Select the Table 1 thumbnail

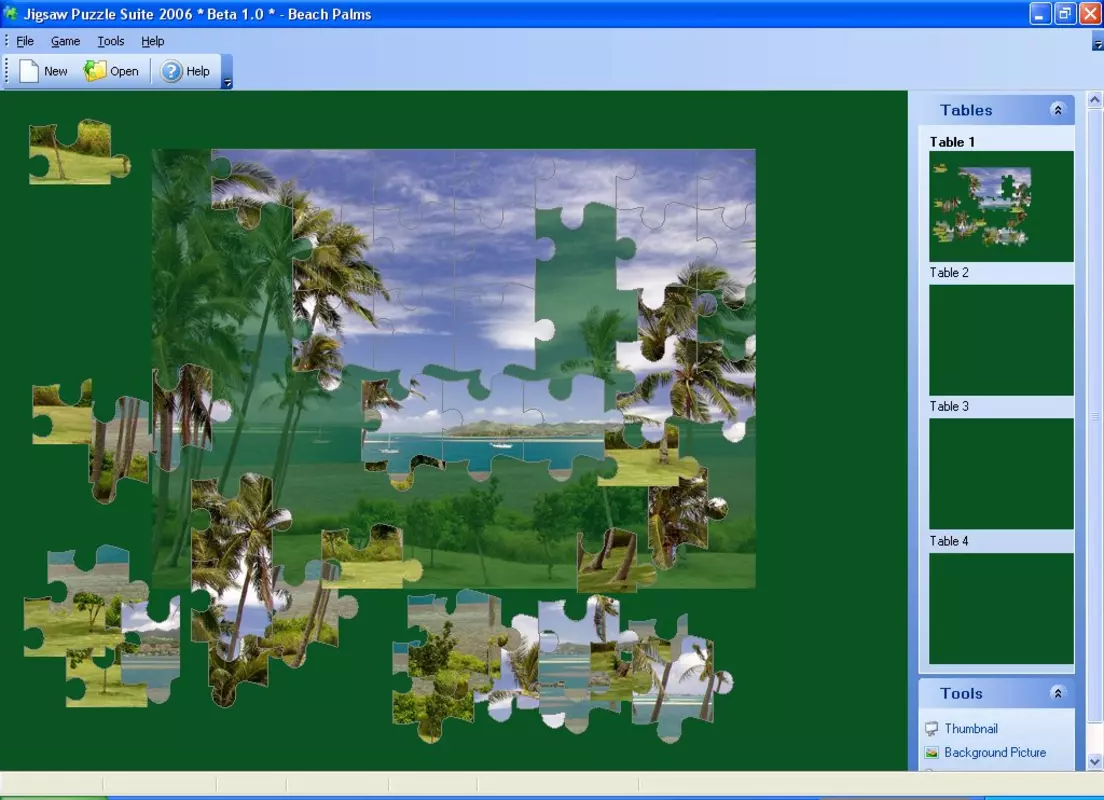click(1000, 206)
